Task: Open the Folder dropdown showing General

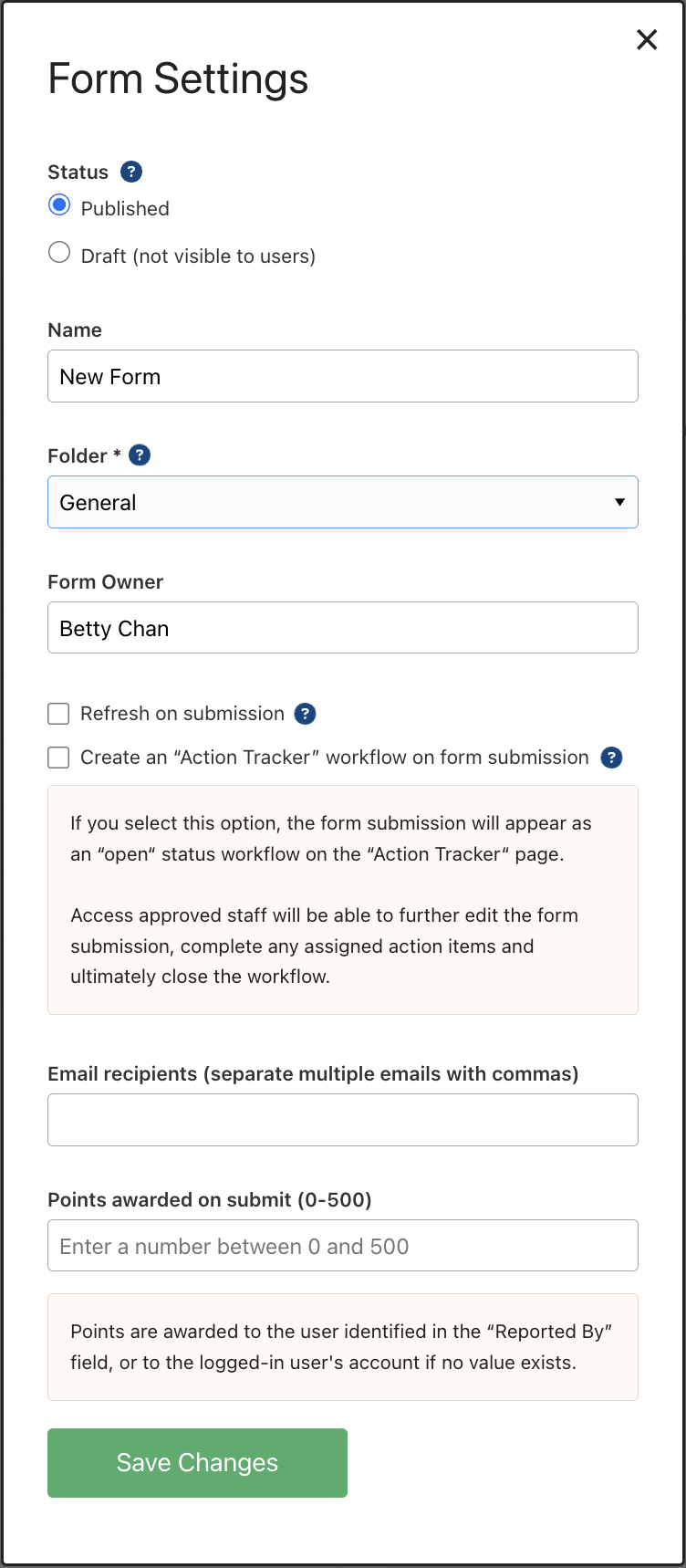Action: click(x=343, y=502)
